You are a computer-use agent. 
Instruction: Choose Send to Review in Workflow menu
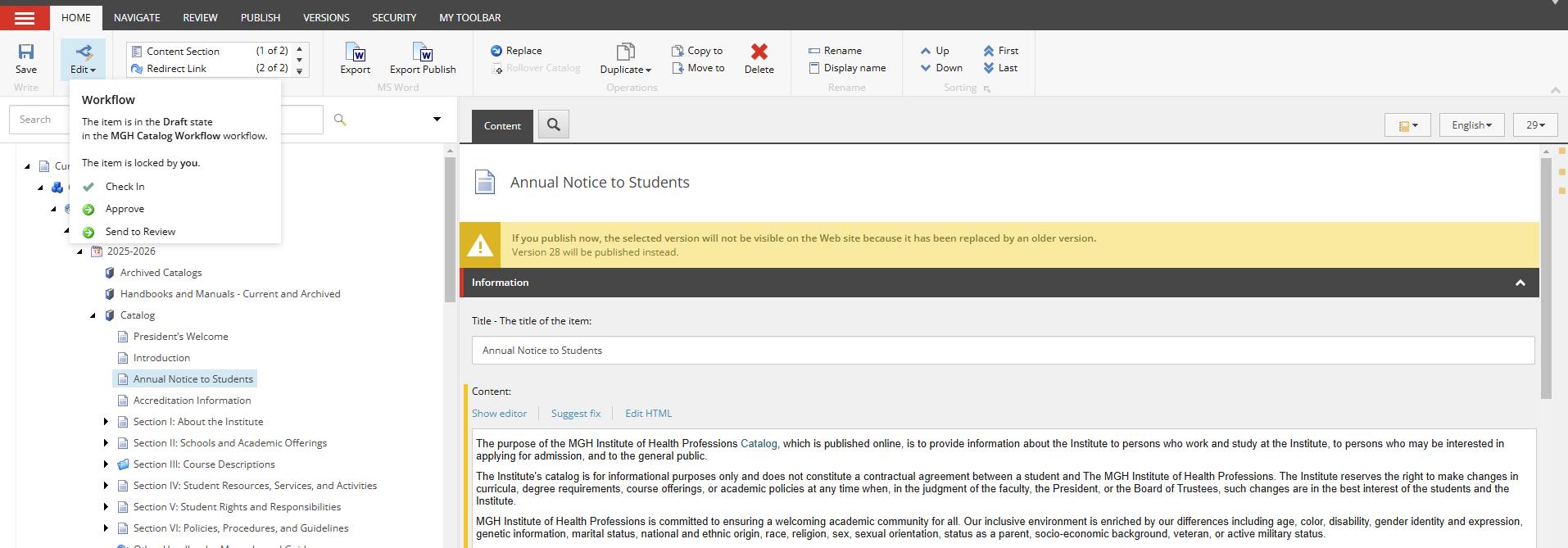click(x=140, y=232)
